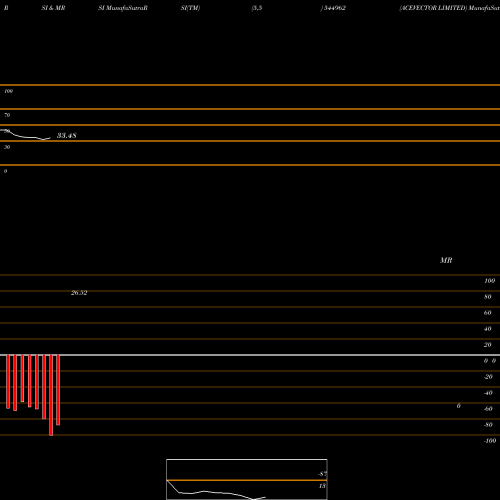The image size is (500, 500).
Task: Click the 30 level label on RSI axis
Action: point(7,147)
